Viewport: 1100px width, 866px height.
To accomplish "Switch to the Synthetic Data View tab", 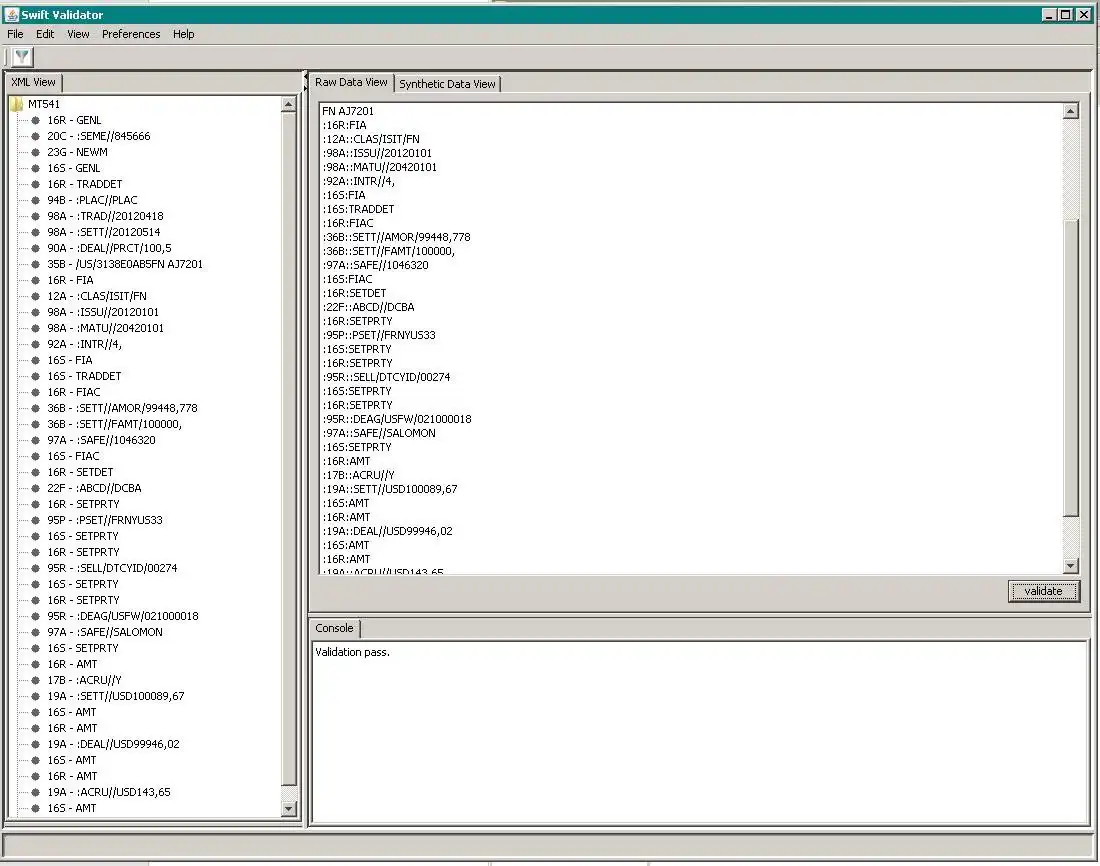I will [447, 84].
